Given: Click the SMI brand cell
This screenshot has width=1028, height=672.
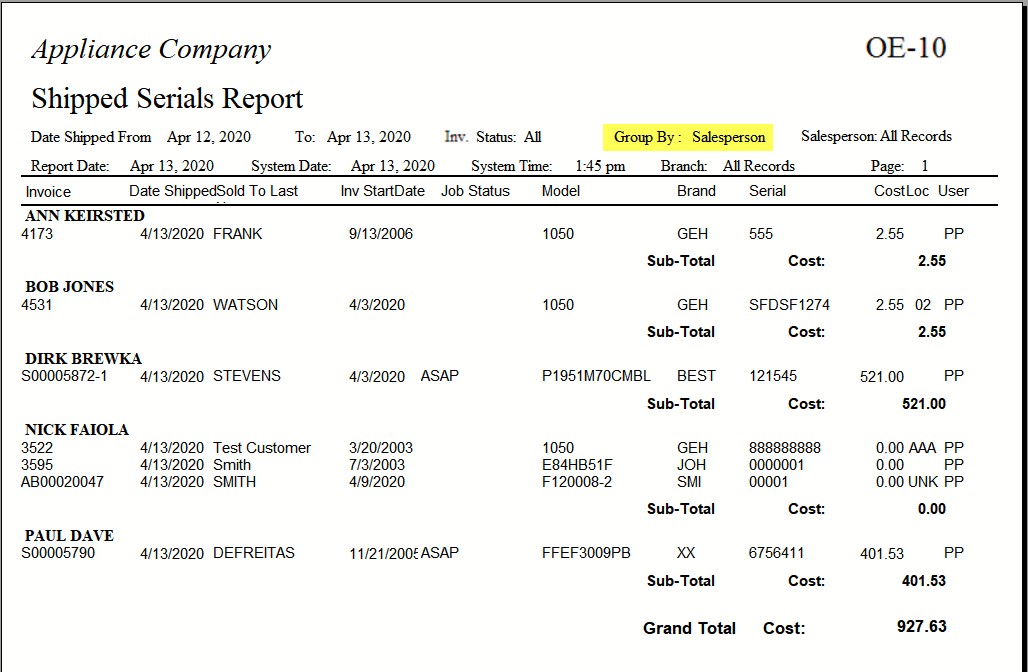Looking at the screenshot, I should click(689, 482).
